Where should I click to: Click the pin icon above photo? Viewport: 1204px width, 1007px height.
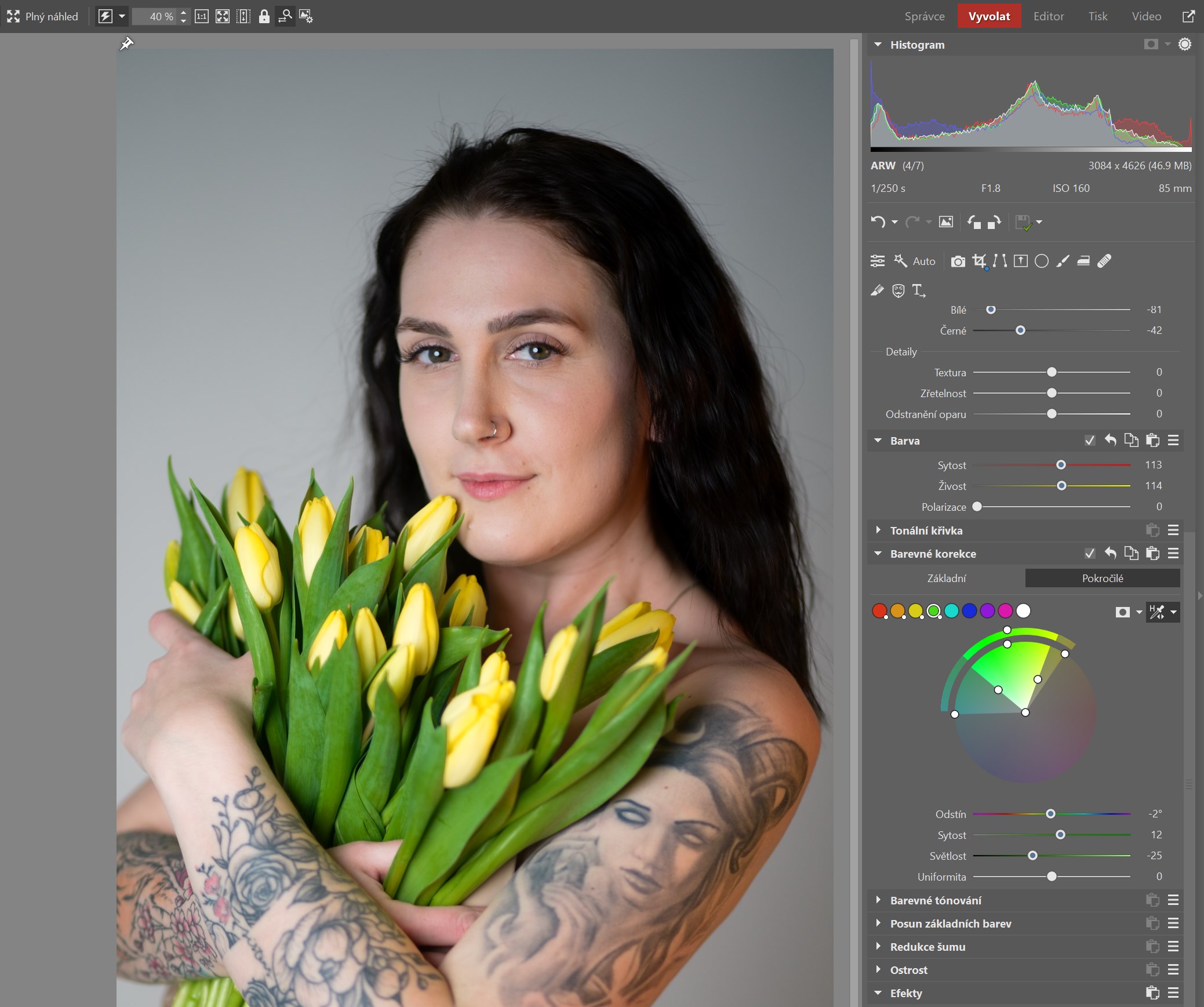point(126,43)
